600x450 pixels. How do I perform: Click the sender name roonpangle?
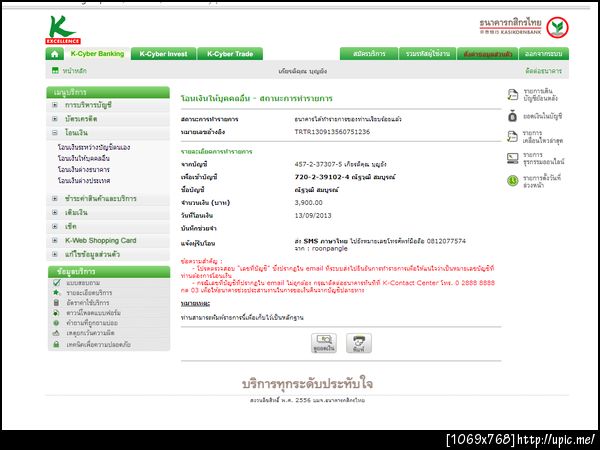pyautogui.click(x=329, y=248)
